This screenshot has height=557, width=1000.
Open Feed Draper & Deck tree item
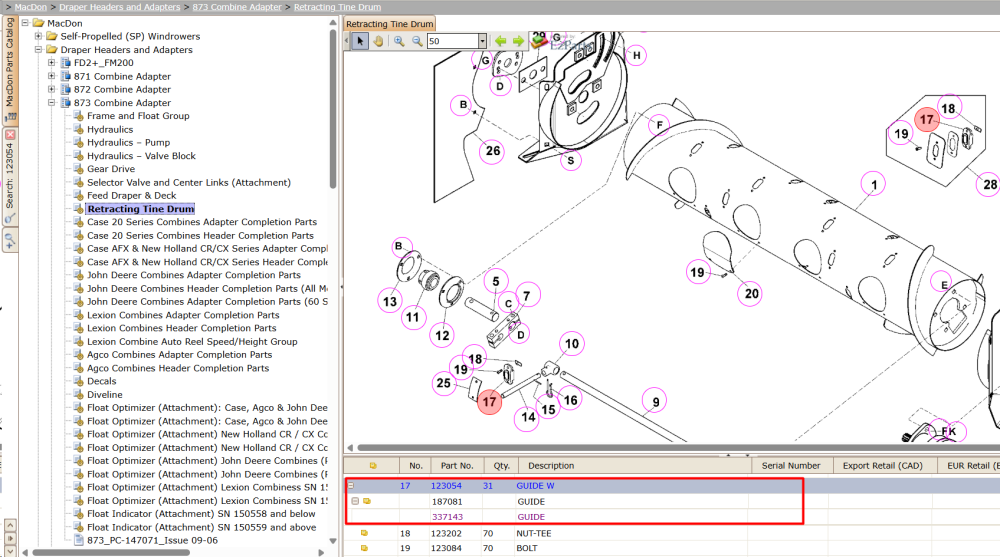(132, 196)
